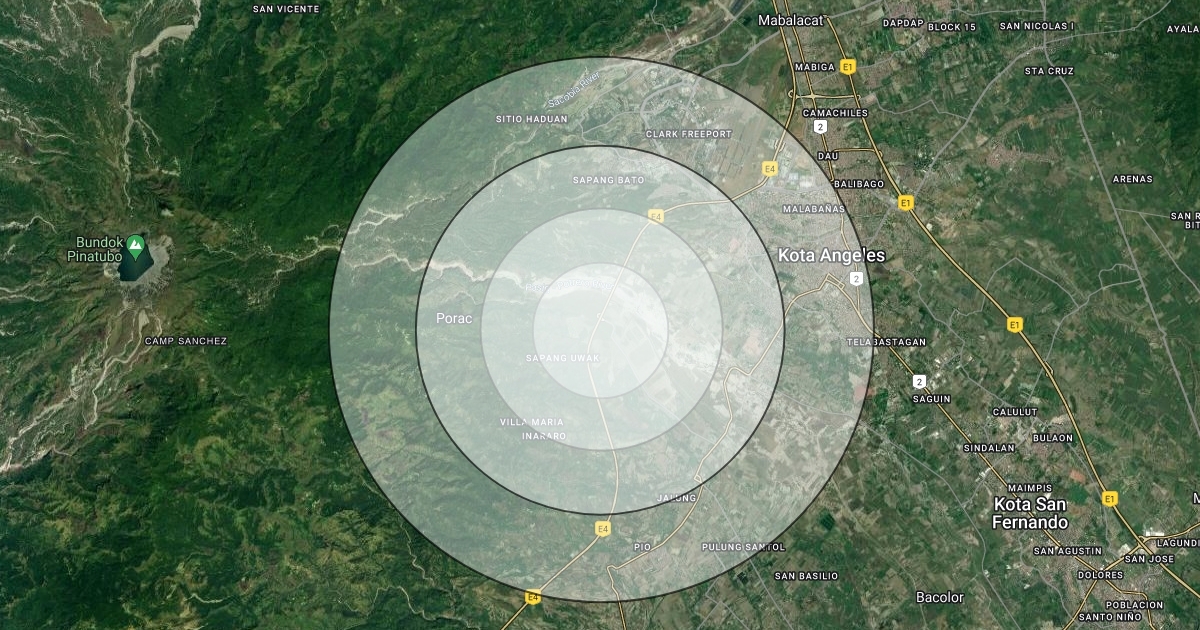Click the route 2 shield below Kota Angeles
The width and height of the screenshot is (1200, 630).
[x=856, y=278]
